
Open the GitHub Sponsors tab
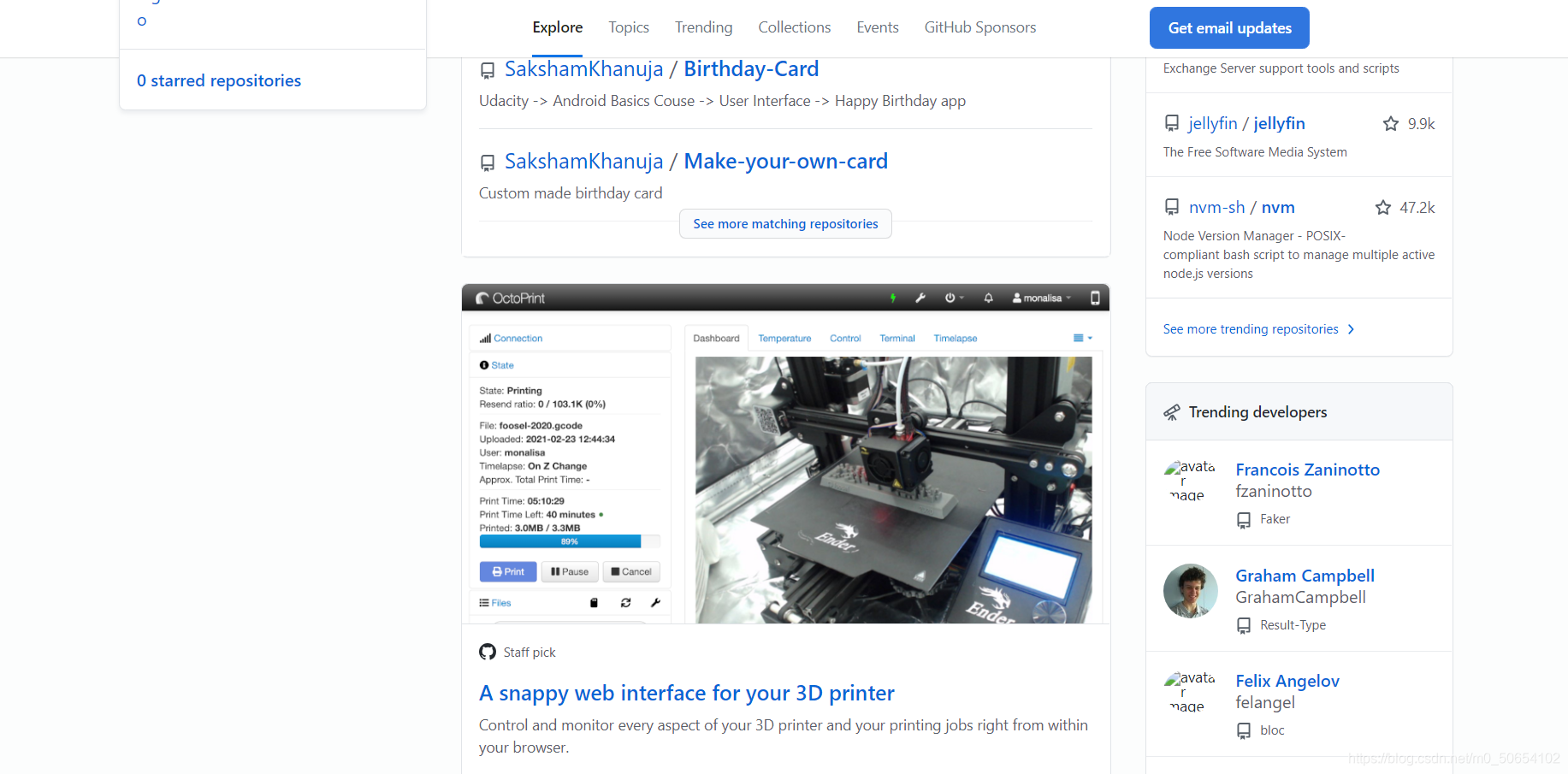980,27
